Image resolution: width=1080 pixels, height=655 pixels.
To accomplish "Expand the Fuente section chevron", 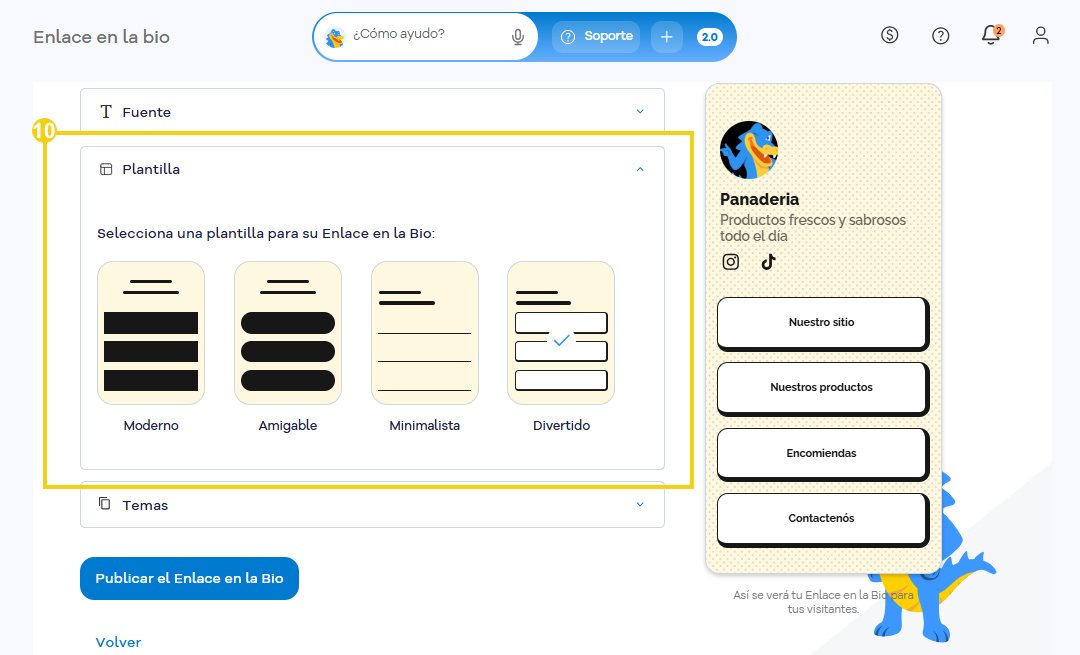I will (640, 112).
